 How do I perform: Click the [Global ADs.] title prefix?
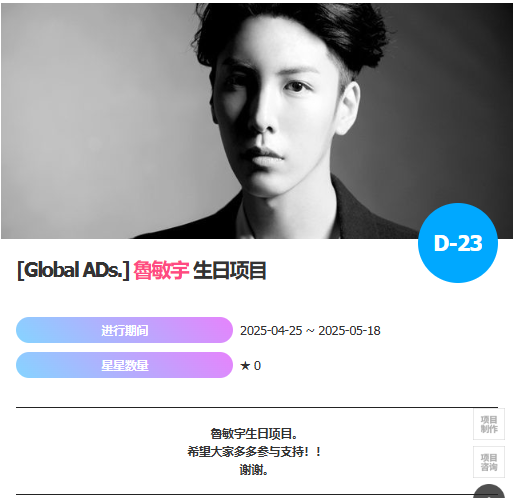coord(73,270)
